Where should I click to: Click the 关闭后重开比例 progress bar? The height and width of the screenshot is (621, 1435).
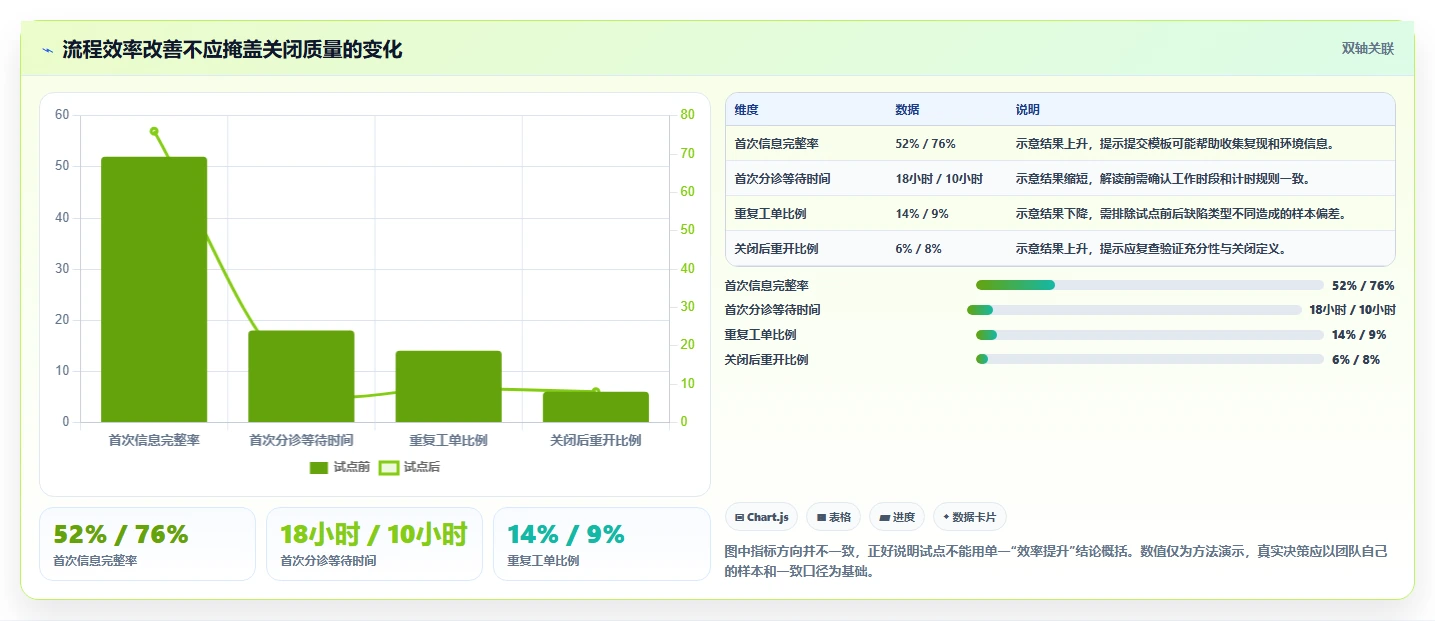coord(1149,359)
